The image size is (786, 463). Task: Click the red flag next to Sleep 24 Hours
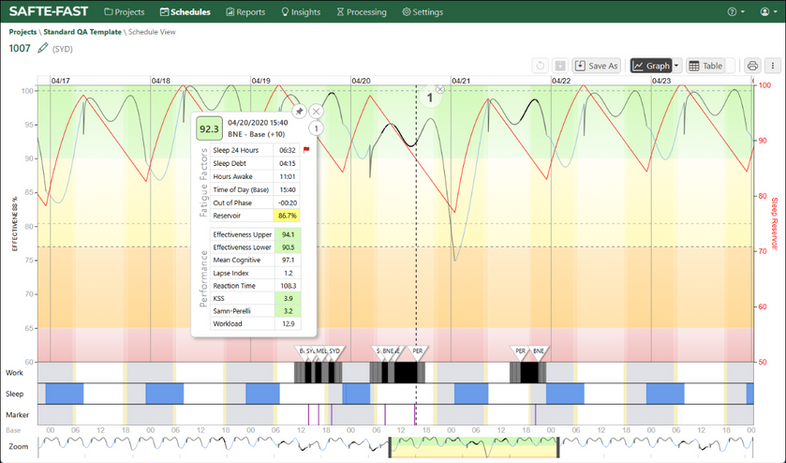306,149
